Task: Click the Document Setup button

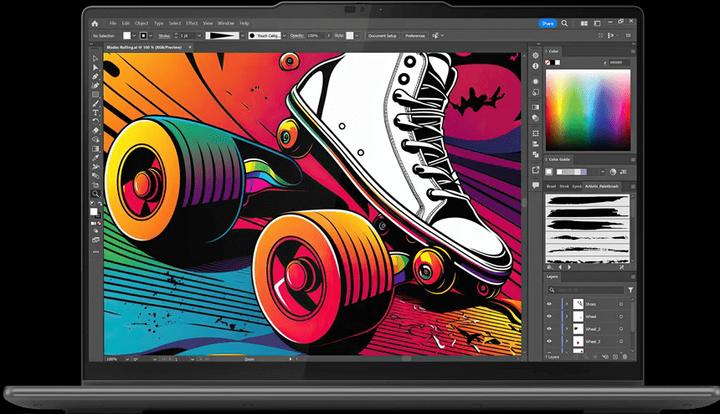Action: point(382,35)
